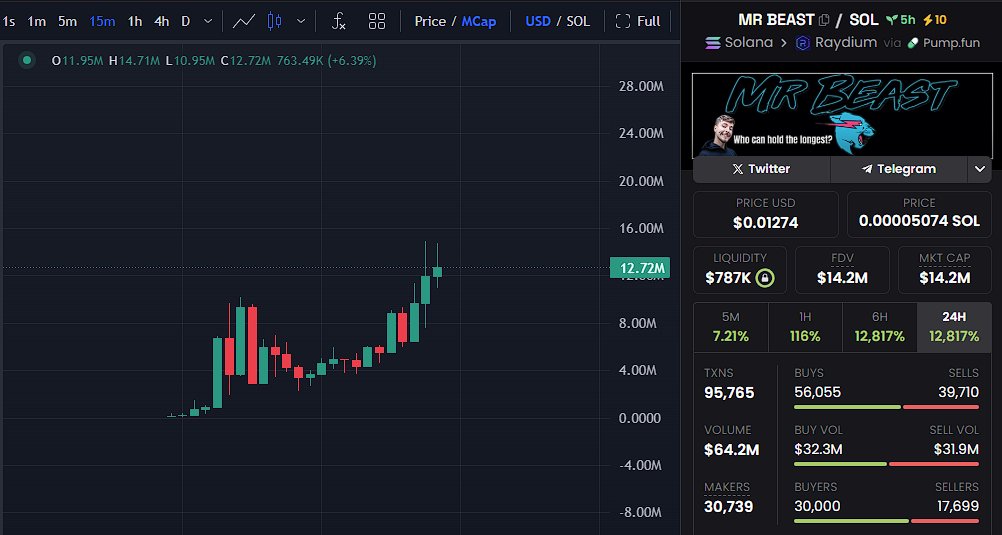Click the BUYS 56,055 count

point(817,392)
